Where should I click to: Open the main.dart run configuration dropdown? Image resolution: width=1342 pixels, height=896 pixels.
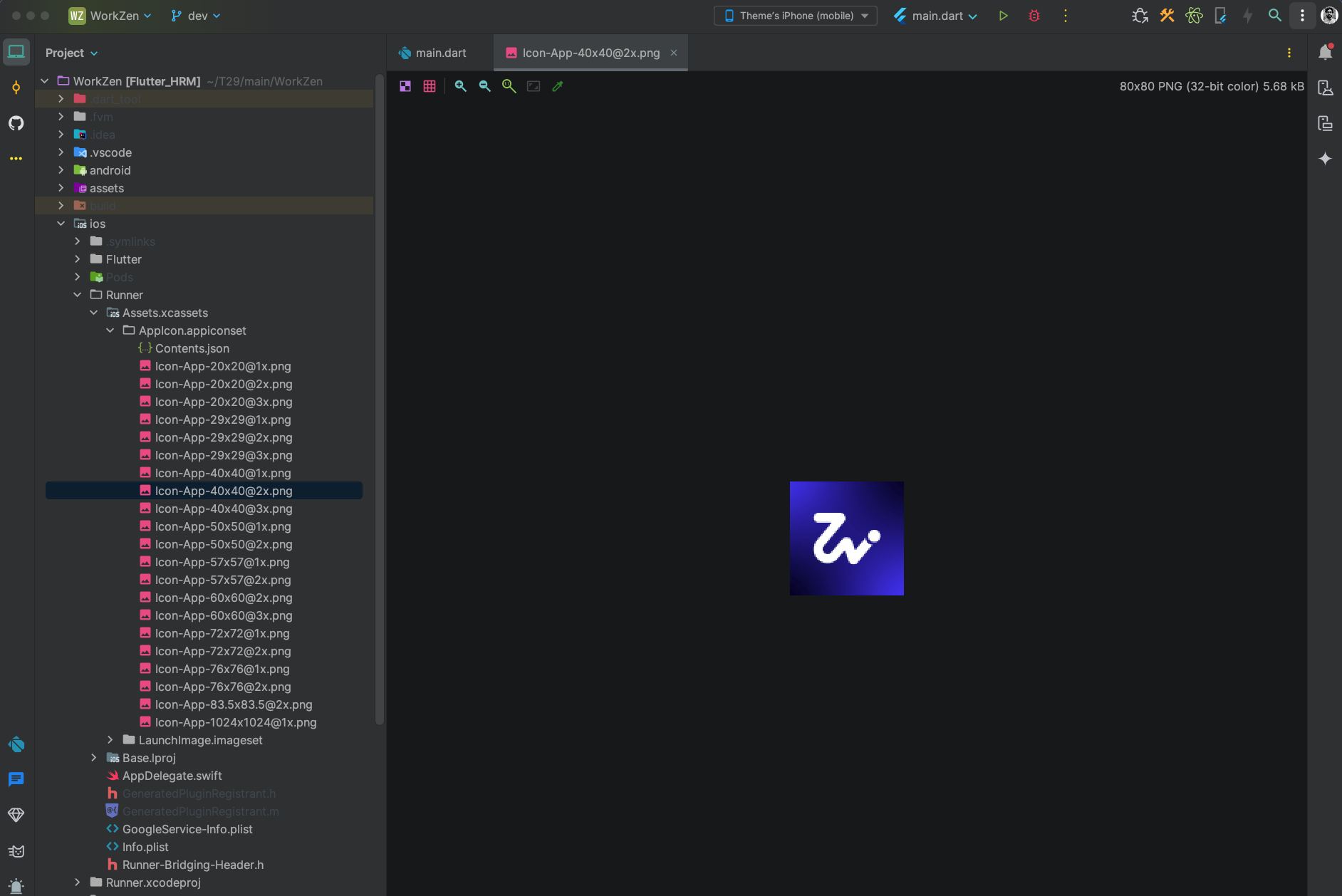coord(935,16)
